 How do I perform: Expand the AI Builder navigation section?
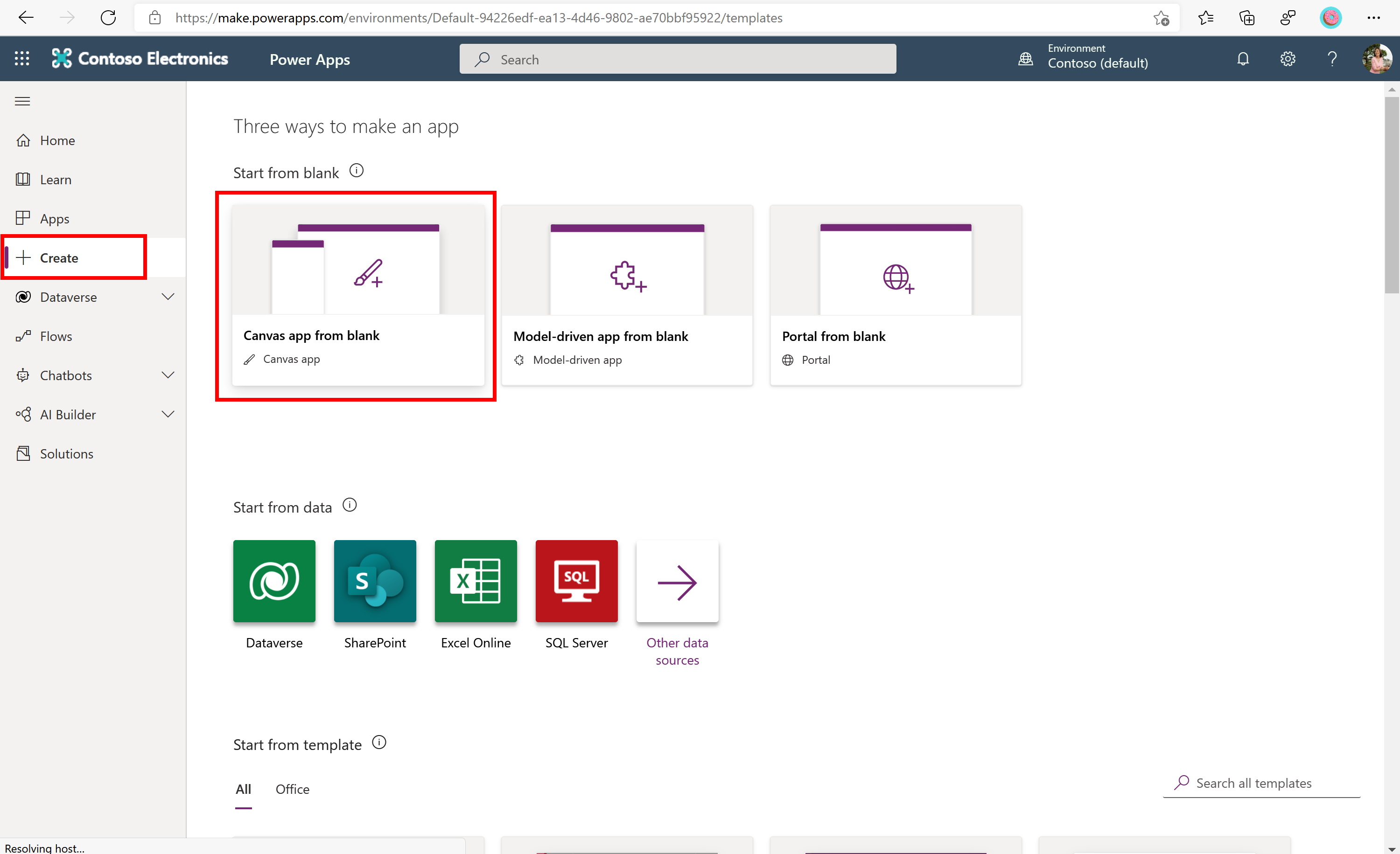(168, 415)
